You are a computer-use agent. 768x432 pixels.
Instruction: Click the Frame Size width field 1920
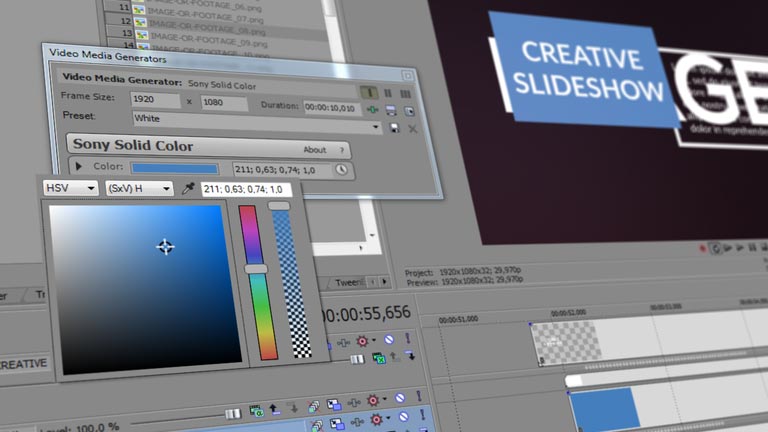155,99
